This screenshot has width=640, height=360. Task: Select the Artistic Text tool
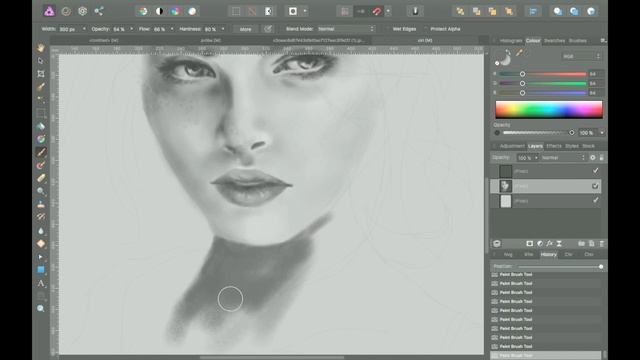tap(41, 283)
